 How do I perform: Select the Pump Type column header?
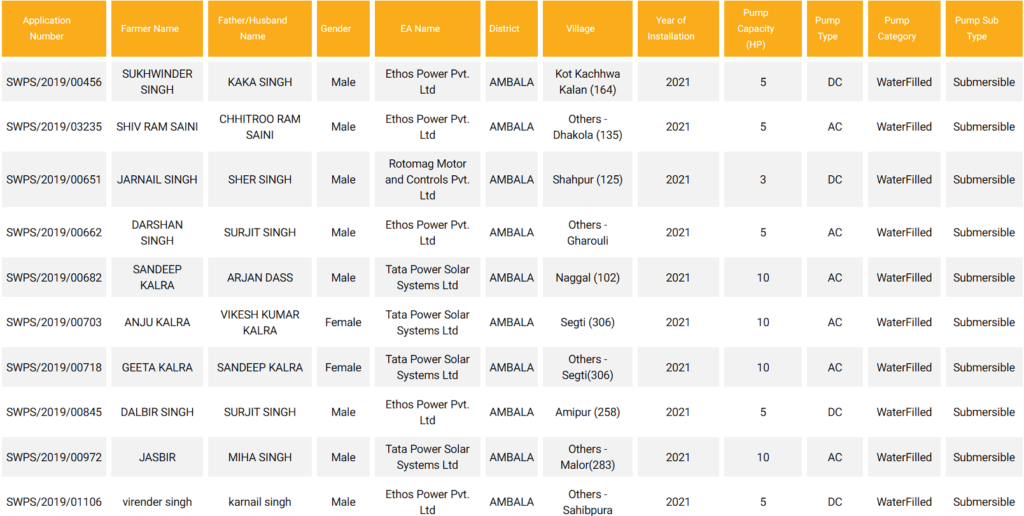pos(835,29)
